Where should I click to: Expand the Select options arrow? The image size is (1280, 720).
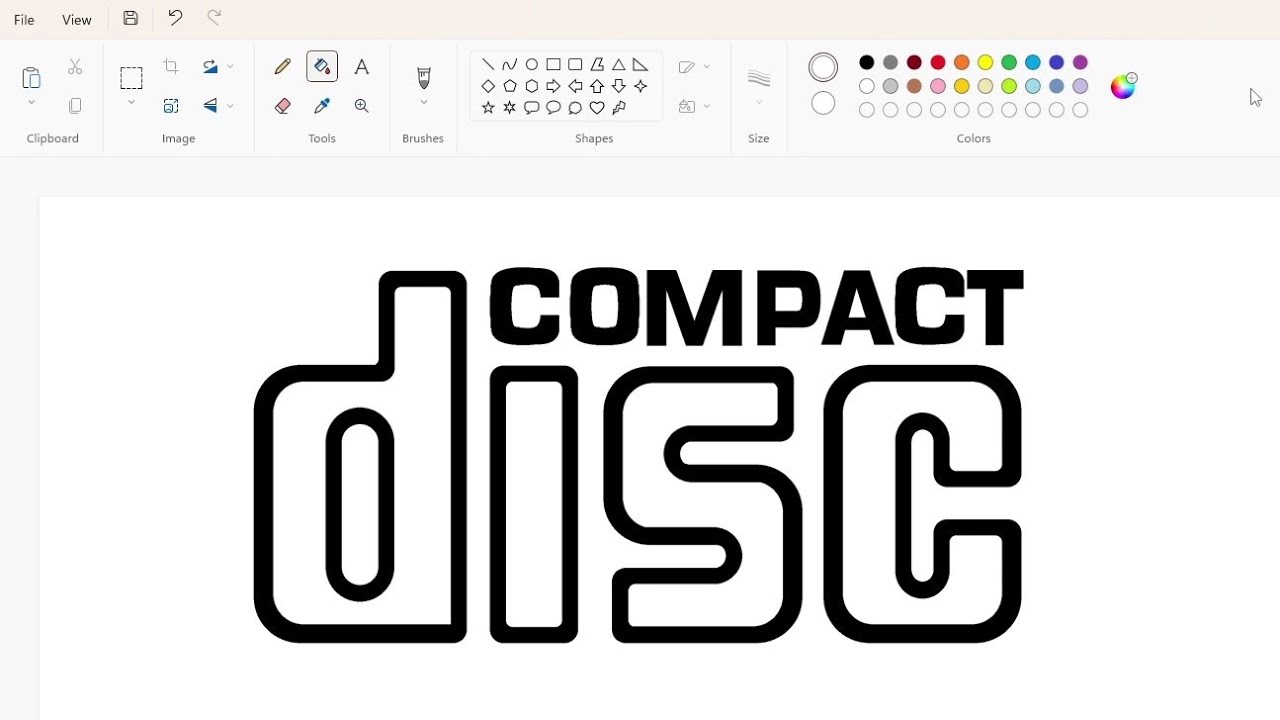tap(131, 102)
